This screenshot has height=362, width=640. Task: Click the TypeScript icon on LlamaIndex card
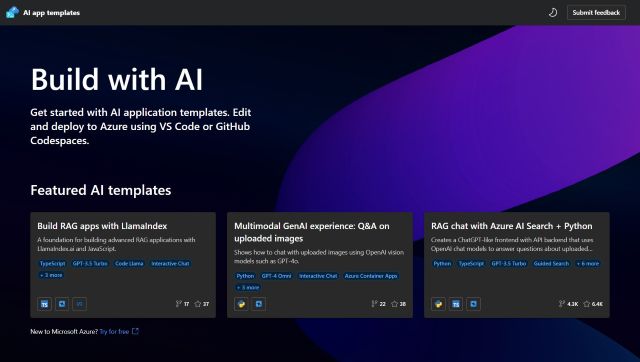coord(44,304)
